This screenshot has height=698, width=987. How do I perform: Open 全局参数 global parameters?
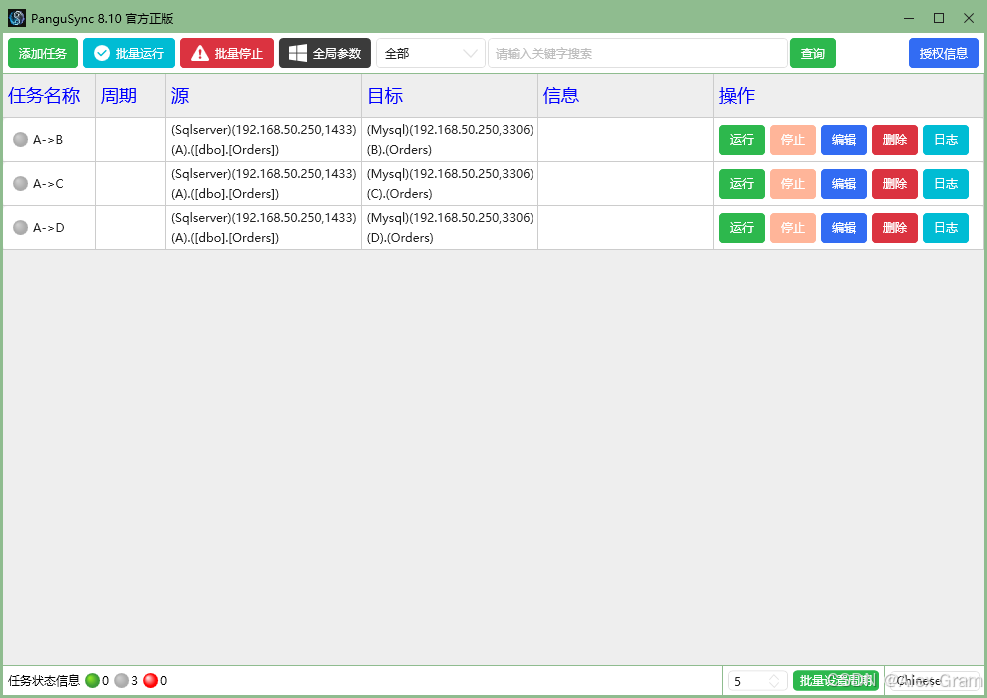[325, 53]
